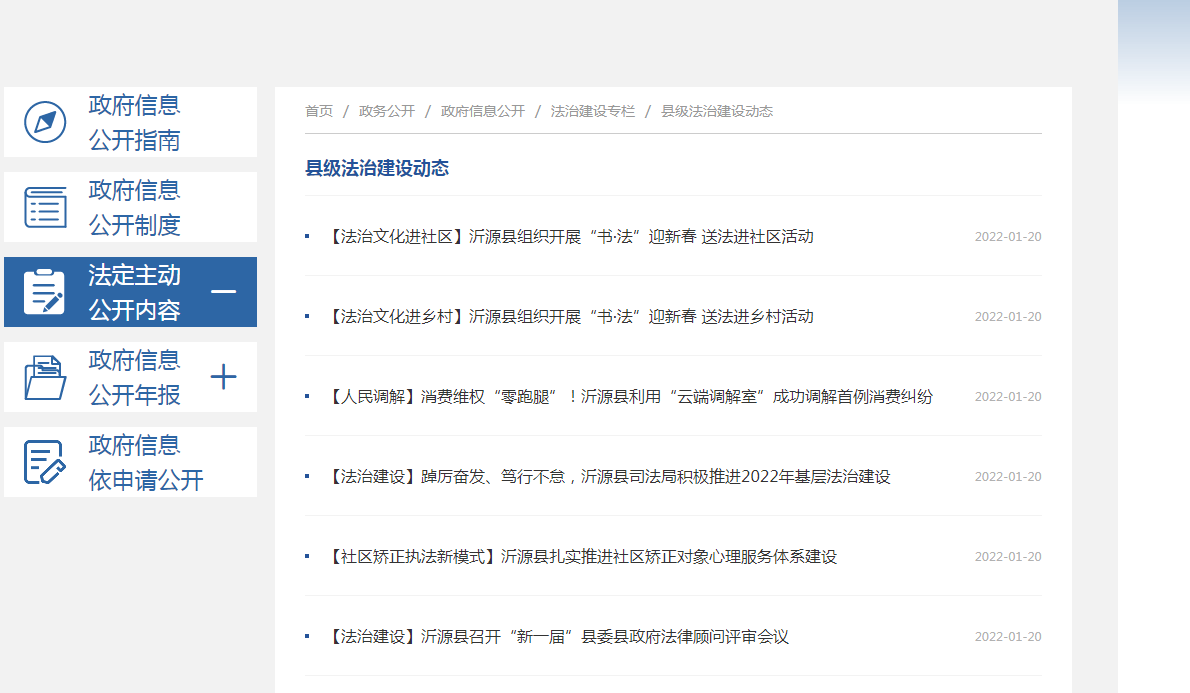Click the list icon for 政府信息公开制度
The image size is (1190, 693).
[45, 207]
